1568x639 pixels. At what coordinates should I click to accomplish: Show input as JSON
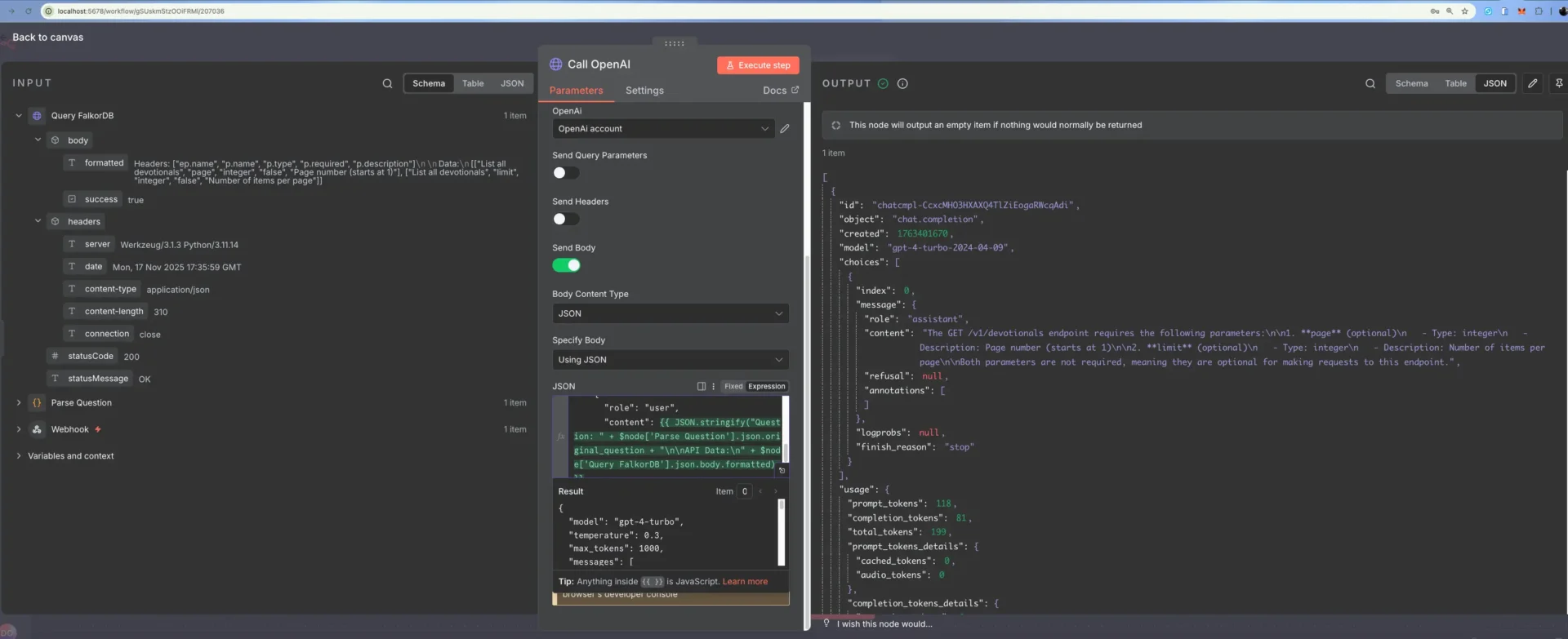point(512,83)
